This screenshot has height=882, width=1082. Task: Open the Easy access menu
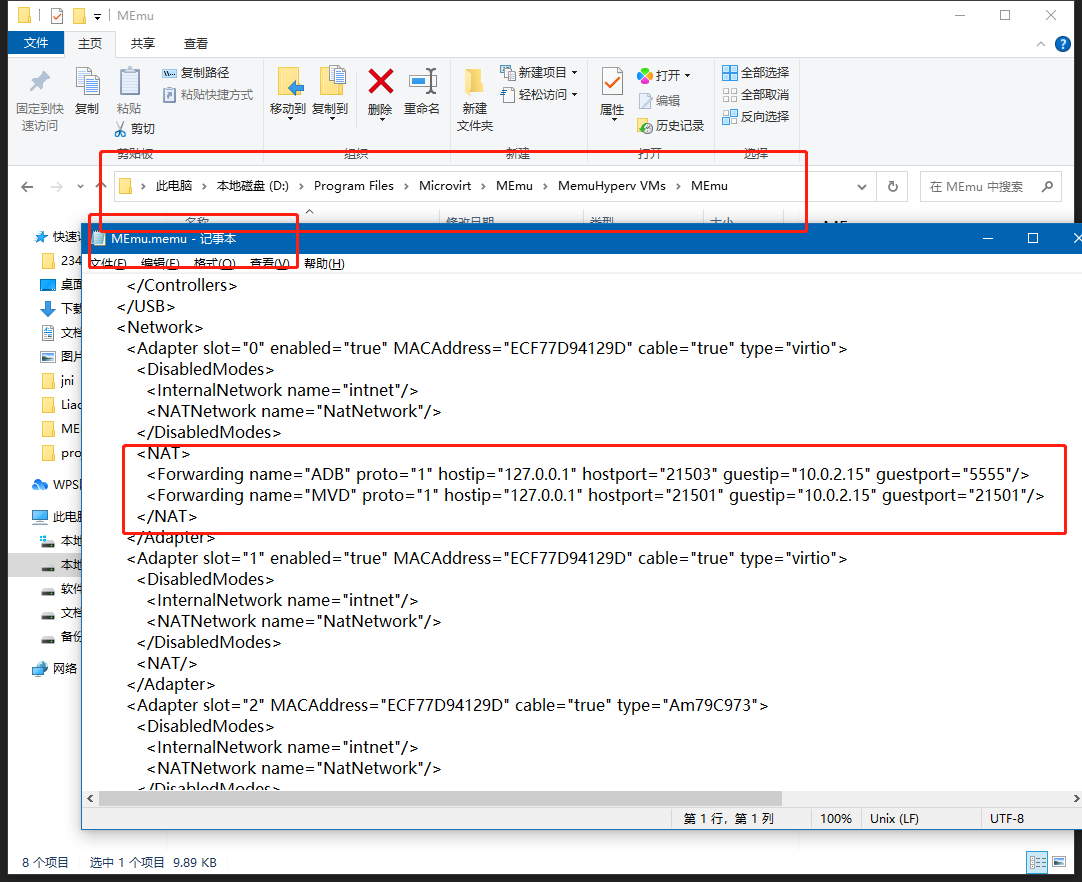[539, 95]
